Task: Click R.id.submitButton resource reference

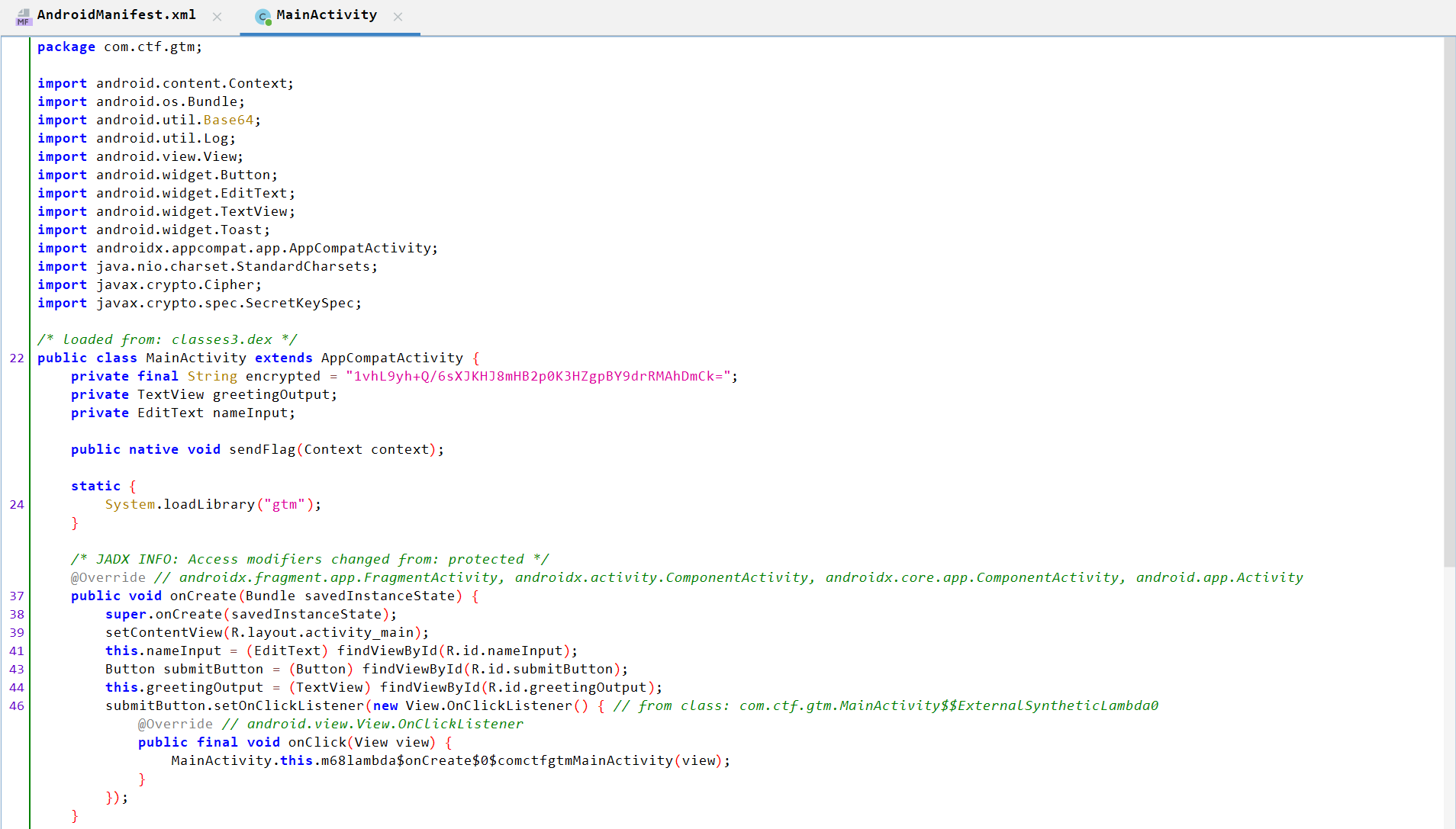Action: pyautogui.click(x=542, y=670)
